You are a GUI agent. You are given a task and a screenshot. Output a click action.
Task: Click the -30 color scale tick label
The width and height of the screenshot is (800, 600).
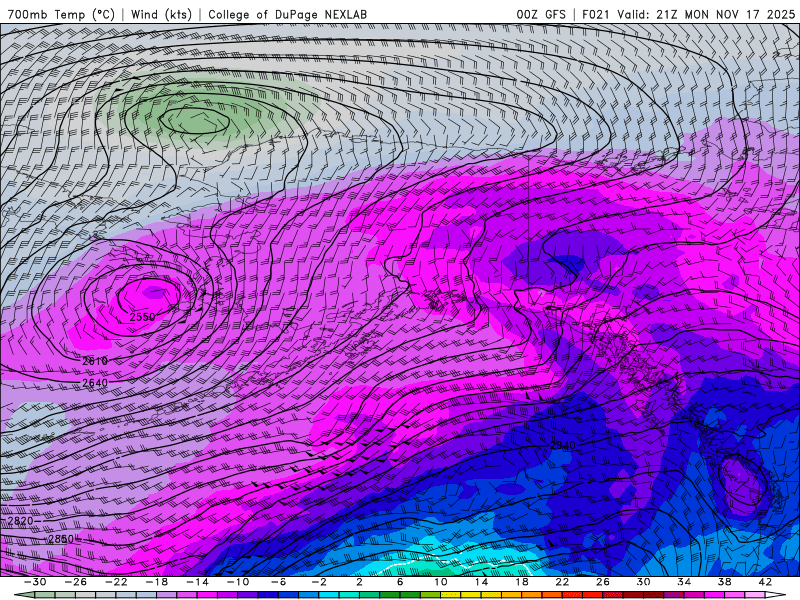coord(35,582)
